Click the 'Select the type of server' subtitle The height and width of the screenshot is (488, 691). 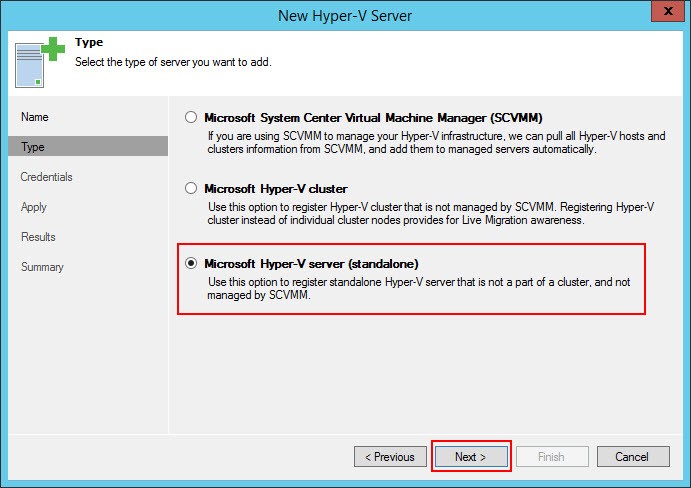173,62
